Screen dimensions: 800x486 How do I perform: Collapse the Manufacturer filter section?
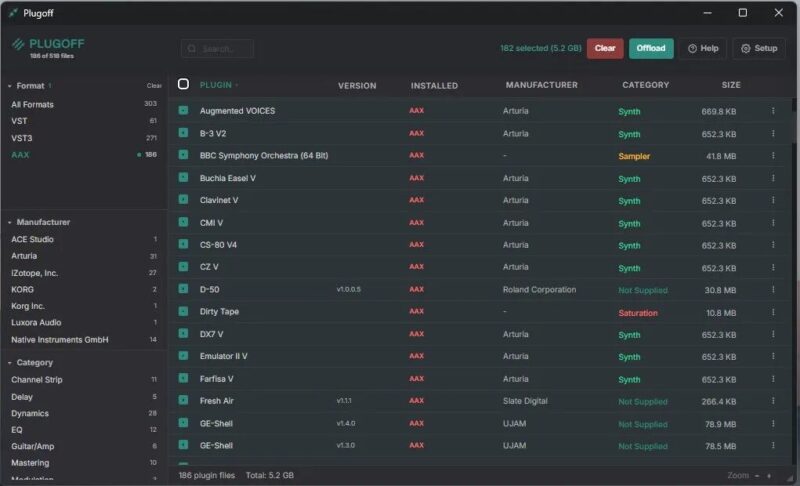[10, 222]
